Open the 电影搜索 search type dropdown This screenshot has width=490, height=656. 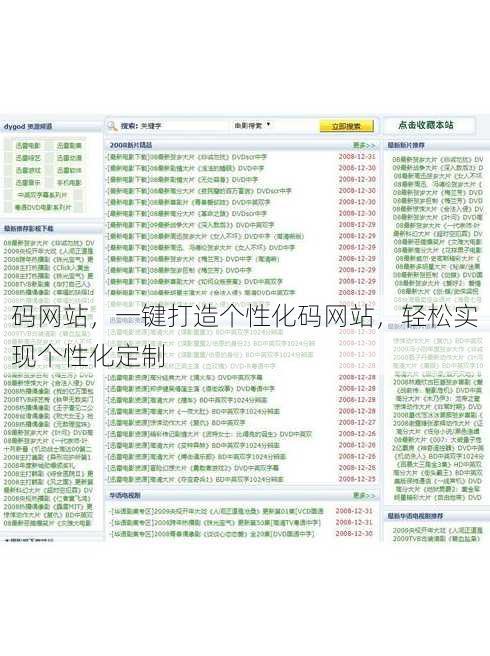point(253,125)
